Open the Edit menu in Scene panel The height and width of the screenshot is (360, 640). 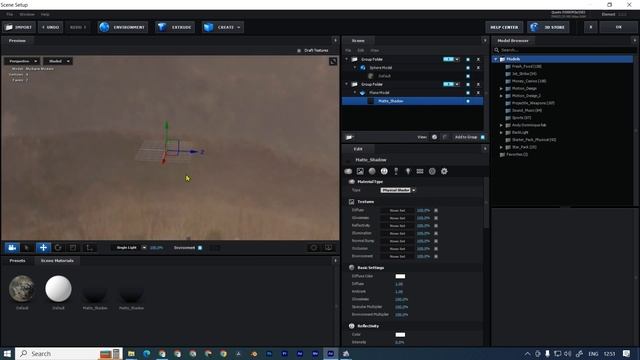pos(361,51)
